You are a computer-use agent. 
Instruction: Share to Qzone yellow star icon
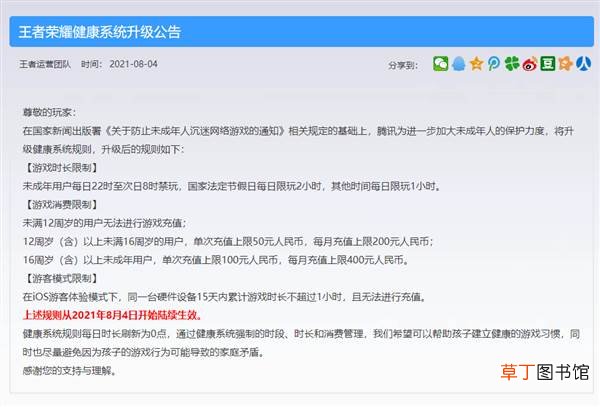click(476, 63)
